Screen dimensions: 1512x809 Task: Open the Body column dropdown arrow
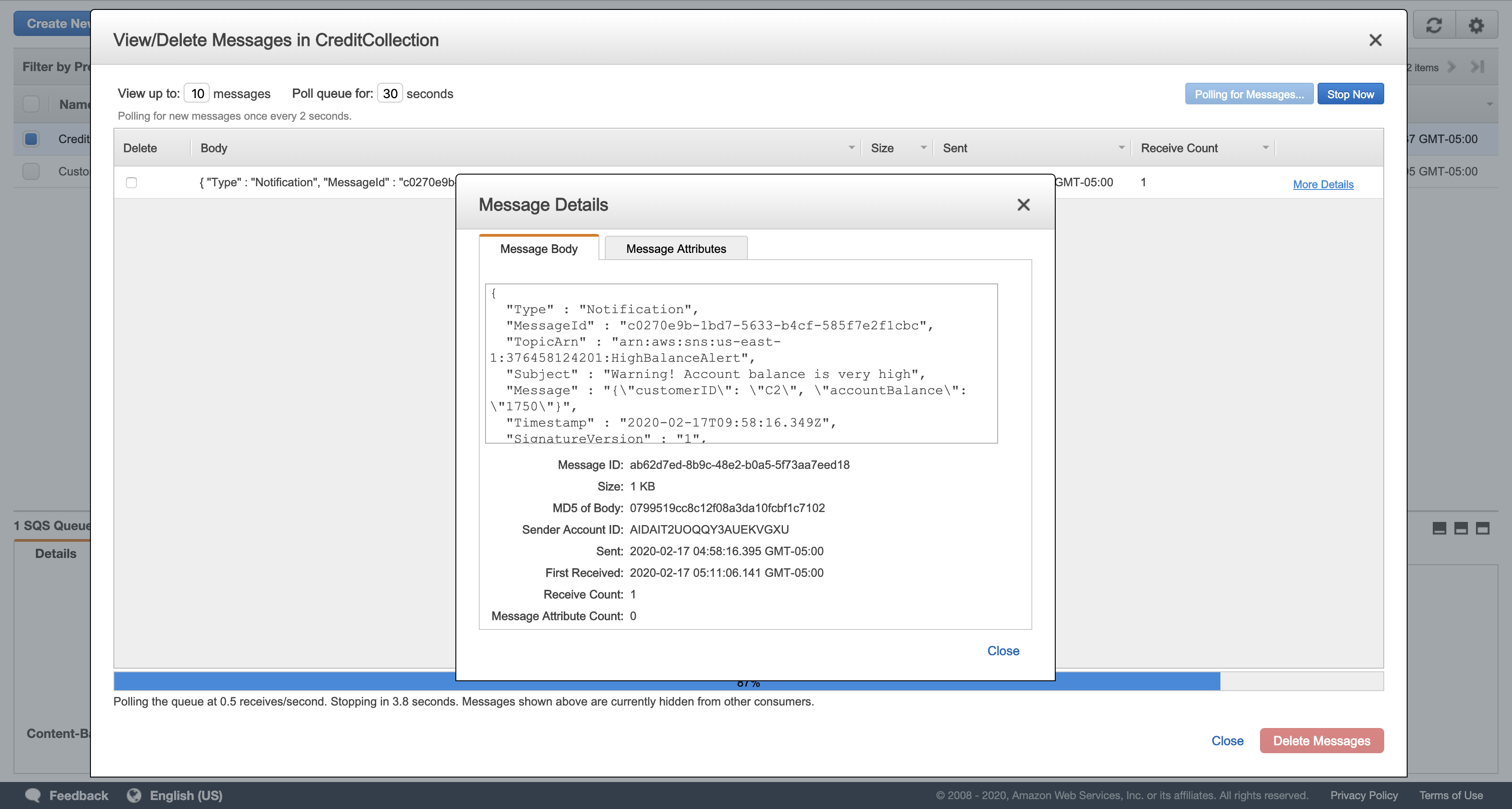pos(852,148)
